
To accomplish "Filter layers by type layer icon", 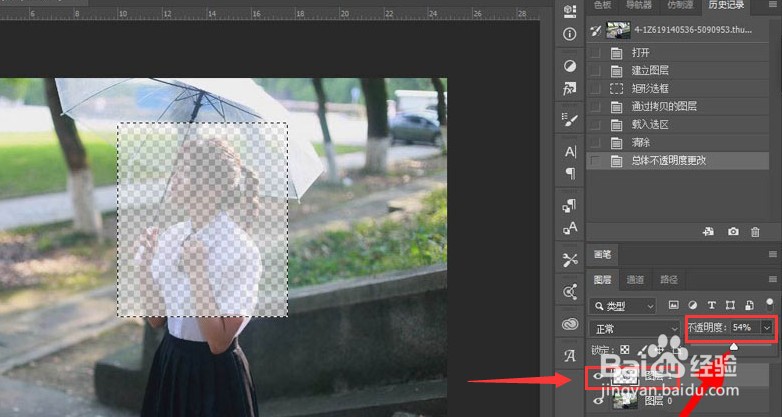I will [712, 305].
